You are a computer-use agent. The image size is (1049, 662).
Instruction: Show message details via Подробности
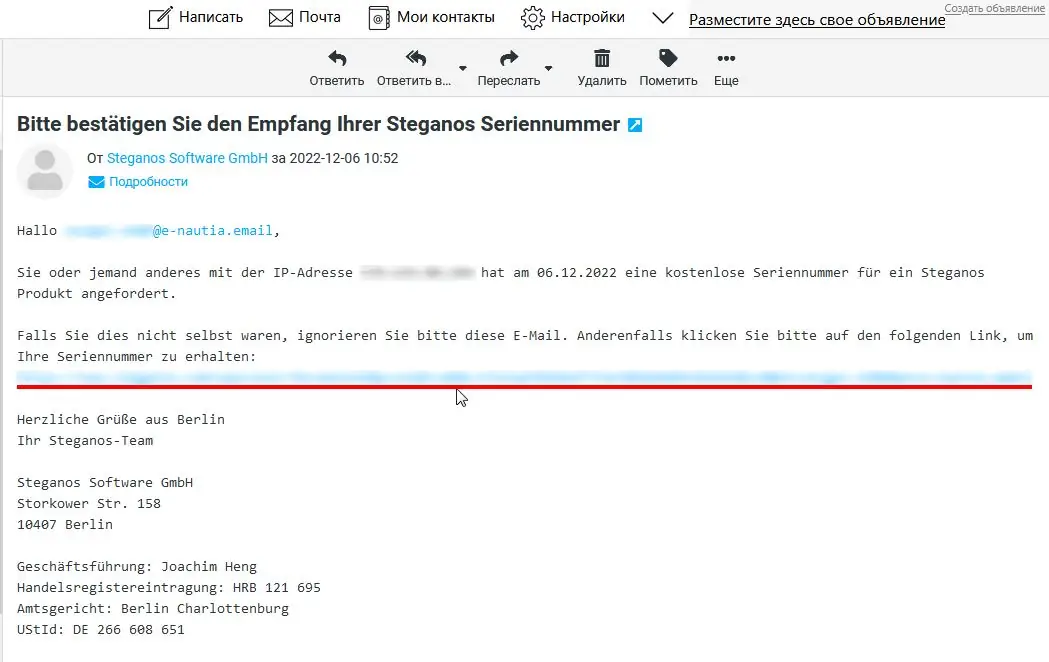(x=149, y=182)
